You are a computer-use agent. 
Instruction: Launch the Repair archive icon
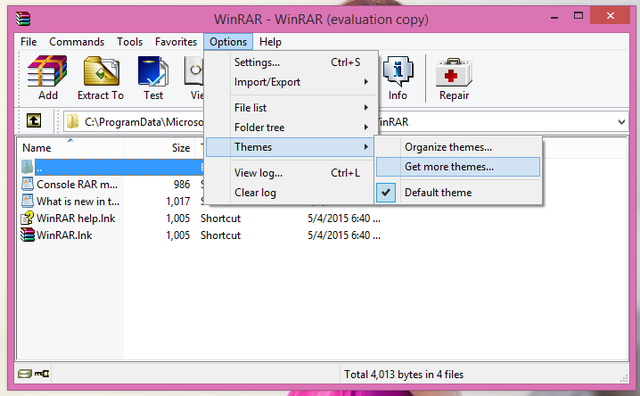[x=454, y=78]
